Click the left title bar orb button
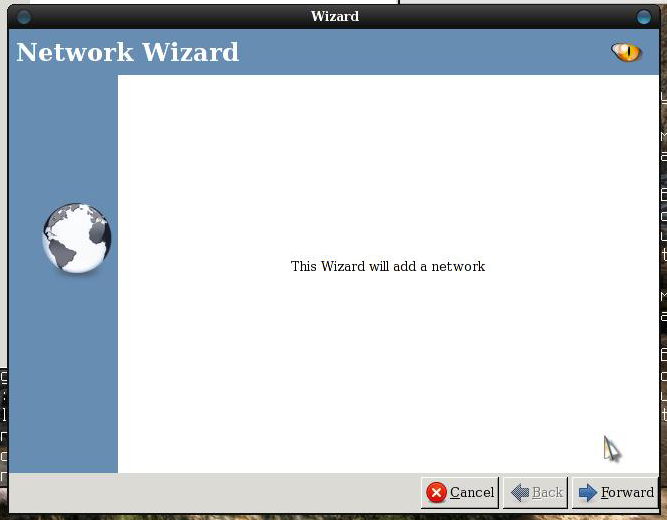Image resolution: width=667 pixels, height=520 pixels. point(24,17)
